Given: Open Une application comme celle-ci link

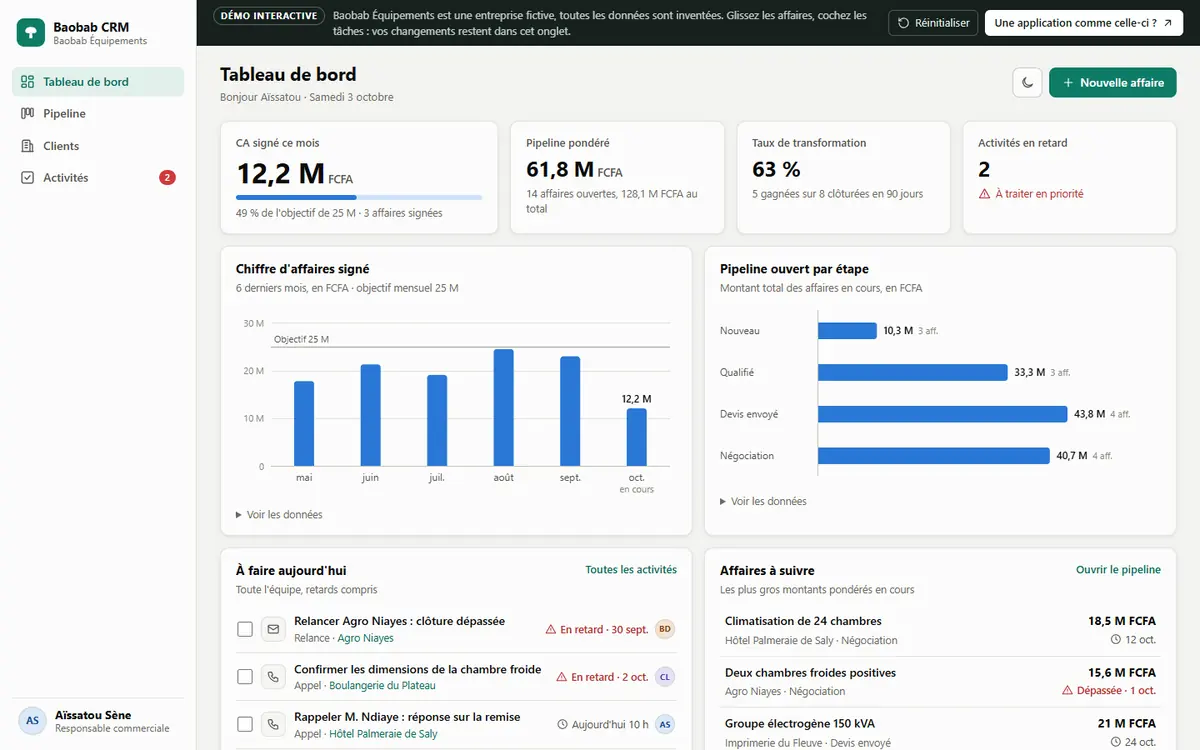Looking at the screenshot, I should pos(1084,23).
